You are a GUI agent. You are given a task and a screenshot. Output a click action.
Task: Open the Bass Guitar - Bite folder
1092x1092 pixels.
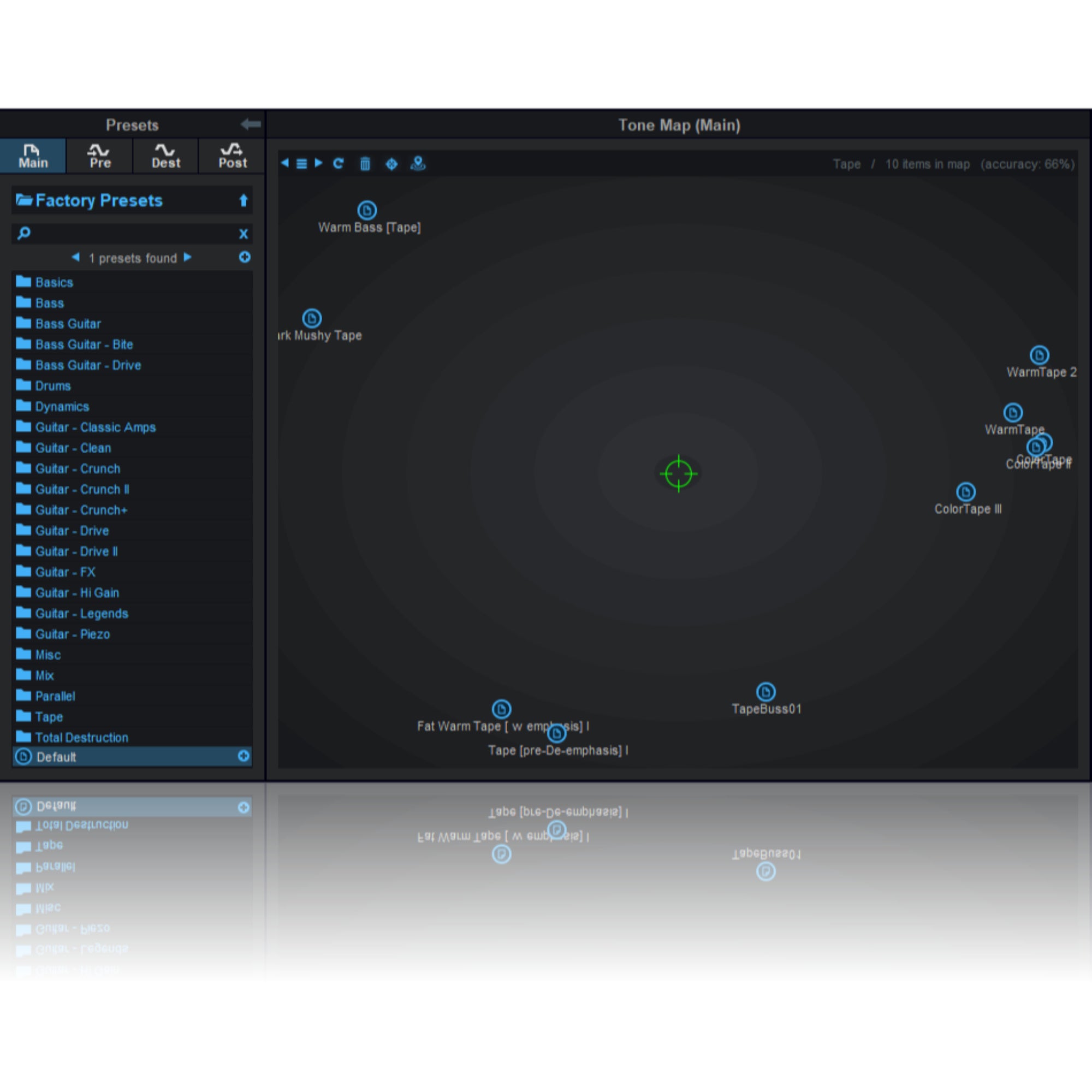pyautogui.click(x=132, y=344)
